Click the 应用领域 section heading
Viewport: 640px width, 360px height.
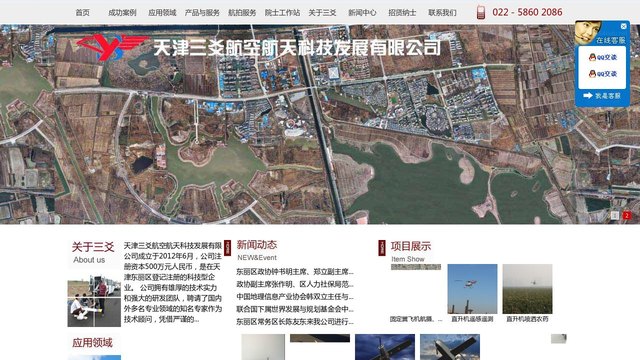[92, 343]
